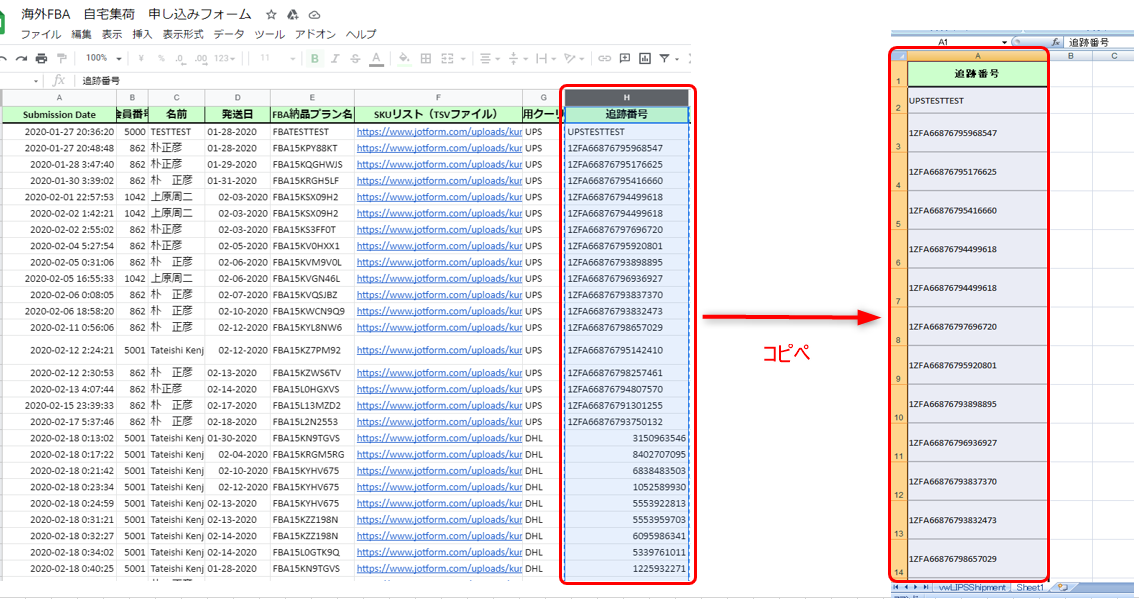
Task: Click the insert worksheet icon in Excel
Action: 1063,587
